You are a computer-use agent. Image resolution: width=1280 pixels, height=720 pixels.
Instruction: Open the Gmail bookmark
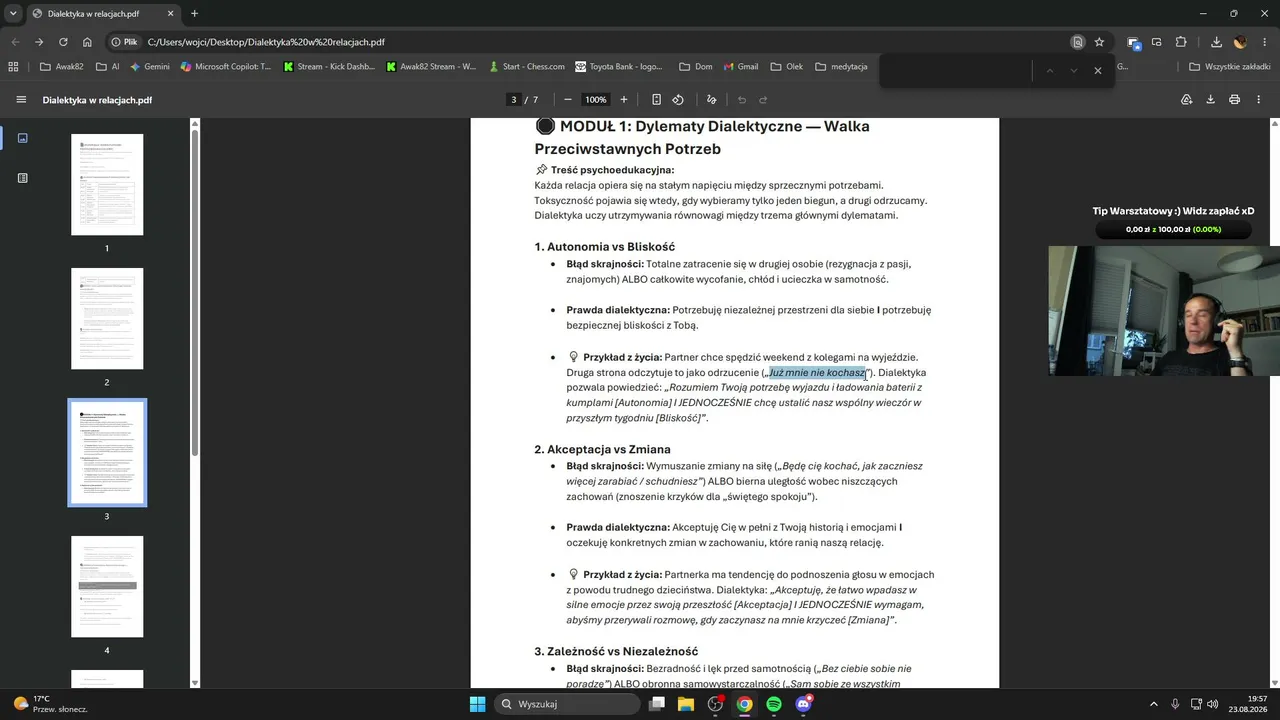point(740,67)
